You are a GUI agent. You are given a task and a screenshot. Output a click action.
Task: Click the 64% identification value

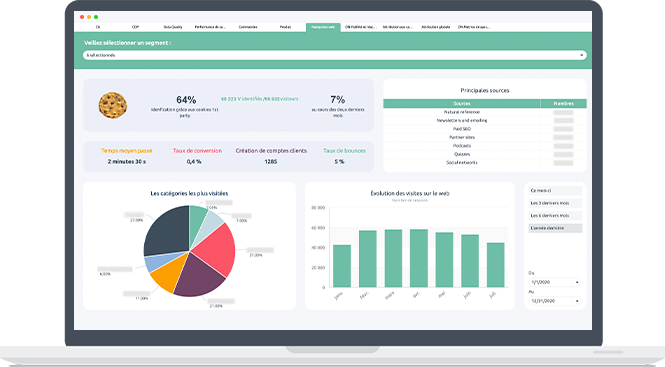pos(186,100)
